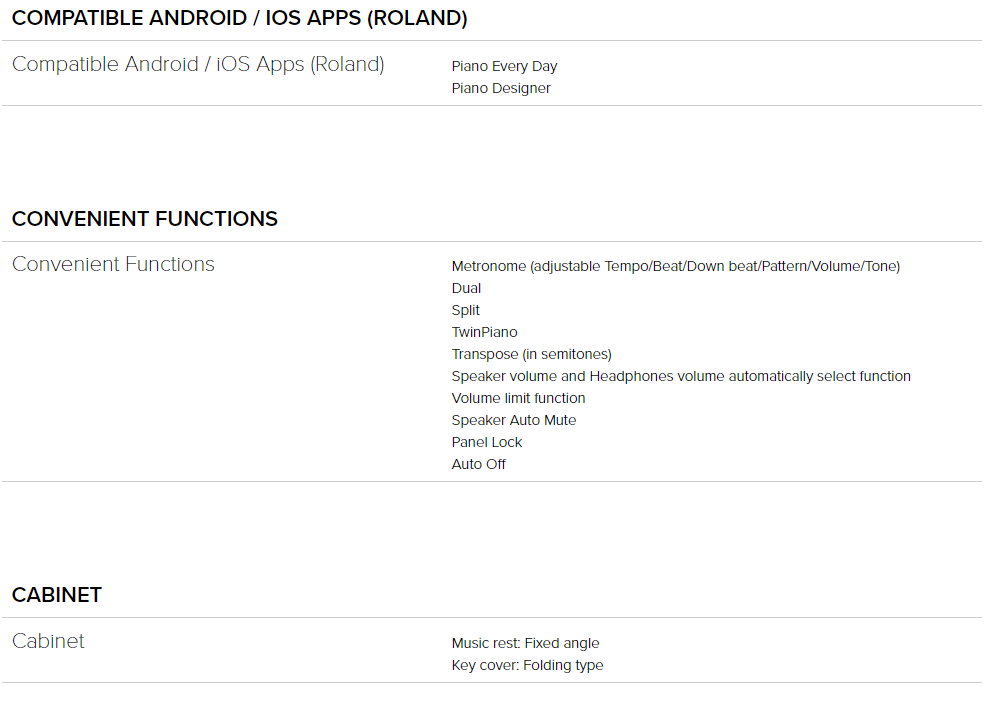984x708 pixels.
Task: Select the Dual function text
Action: point(466,289)
